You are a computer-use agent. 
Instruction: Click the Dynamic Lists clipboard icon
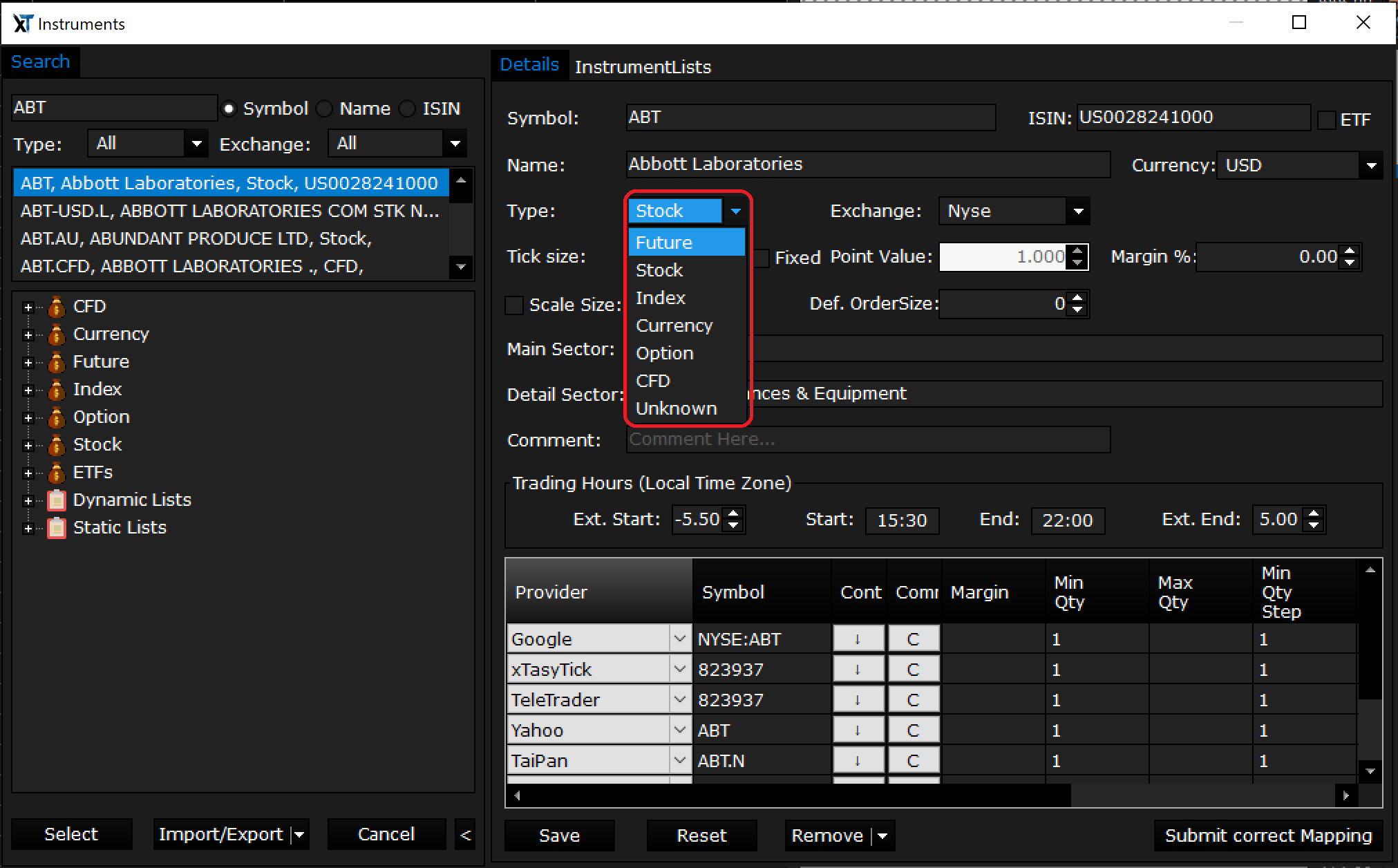(57, 500)
